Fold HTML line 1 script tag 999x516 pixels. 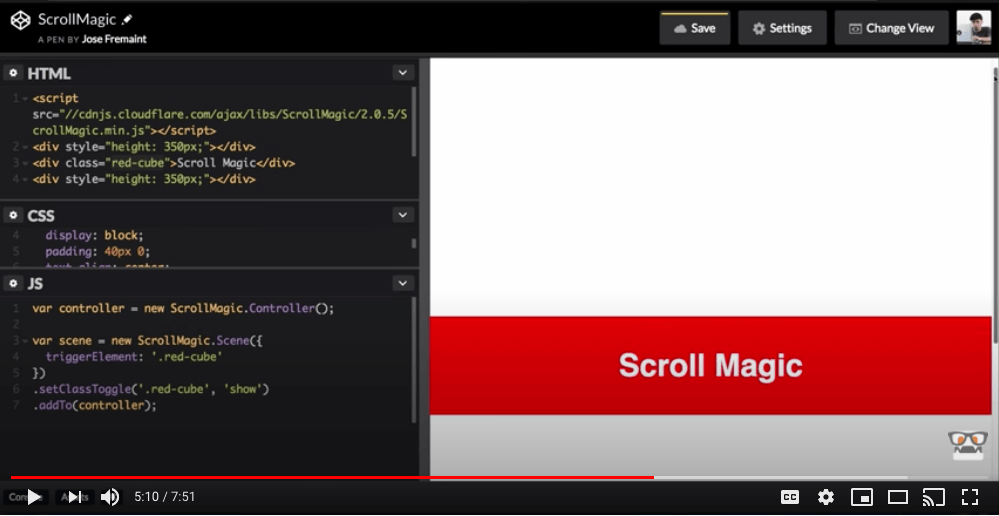(x=25, y=99)
